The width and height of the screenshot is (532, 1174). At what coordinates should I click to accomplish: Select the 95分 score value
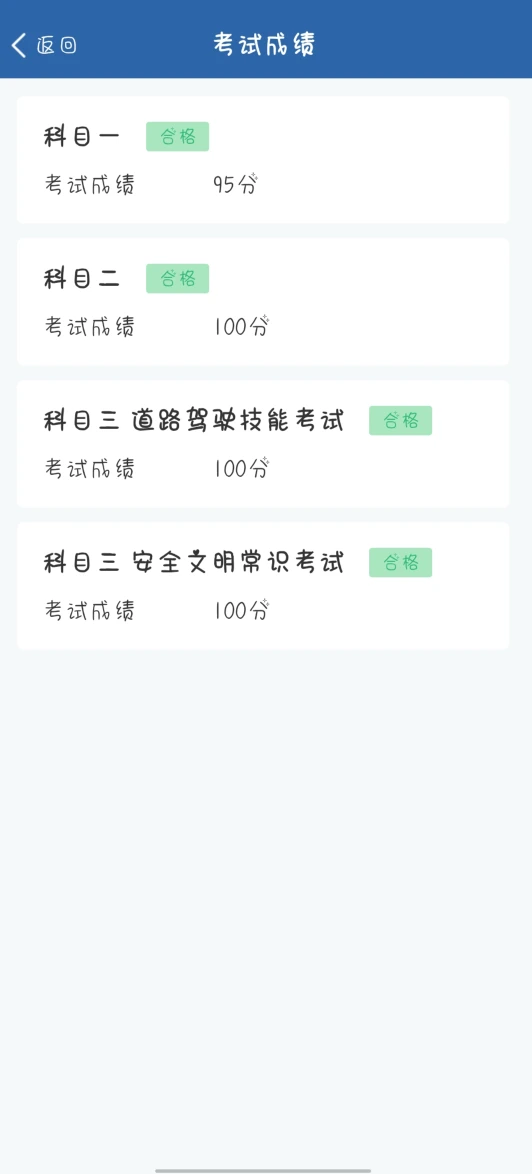(x=235, y=184)
